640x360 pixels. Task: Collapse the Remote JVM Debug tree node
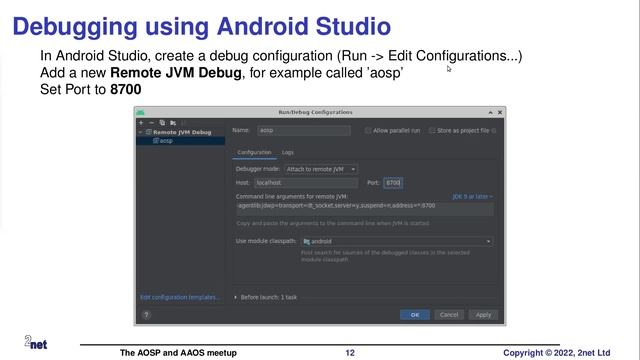pos(141,132)
